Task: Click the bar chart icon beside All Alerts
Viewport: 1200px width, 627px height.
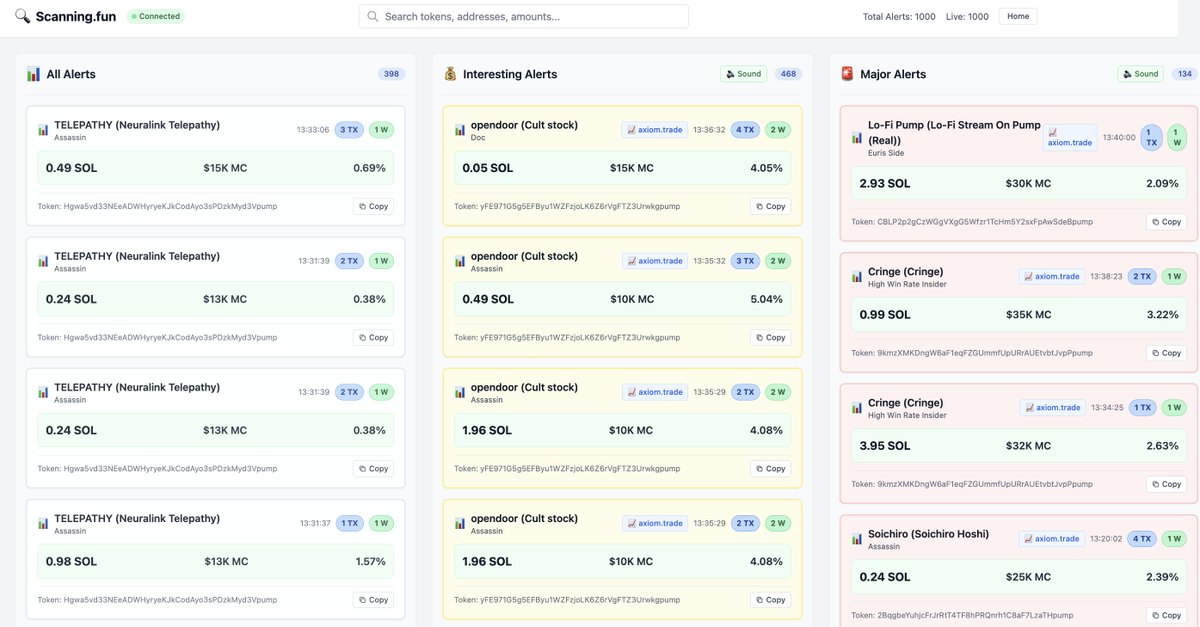Action: tap(33, 74)
